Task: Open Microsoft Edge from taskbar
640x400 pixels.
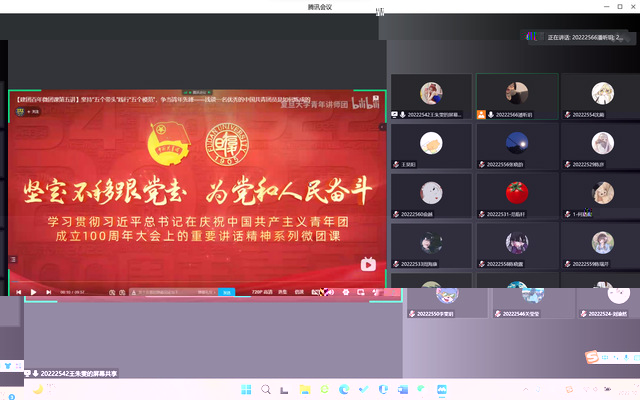Action: (x=344, y=389)
